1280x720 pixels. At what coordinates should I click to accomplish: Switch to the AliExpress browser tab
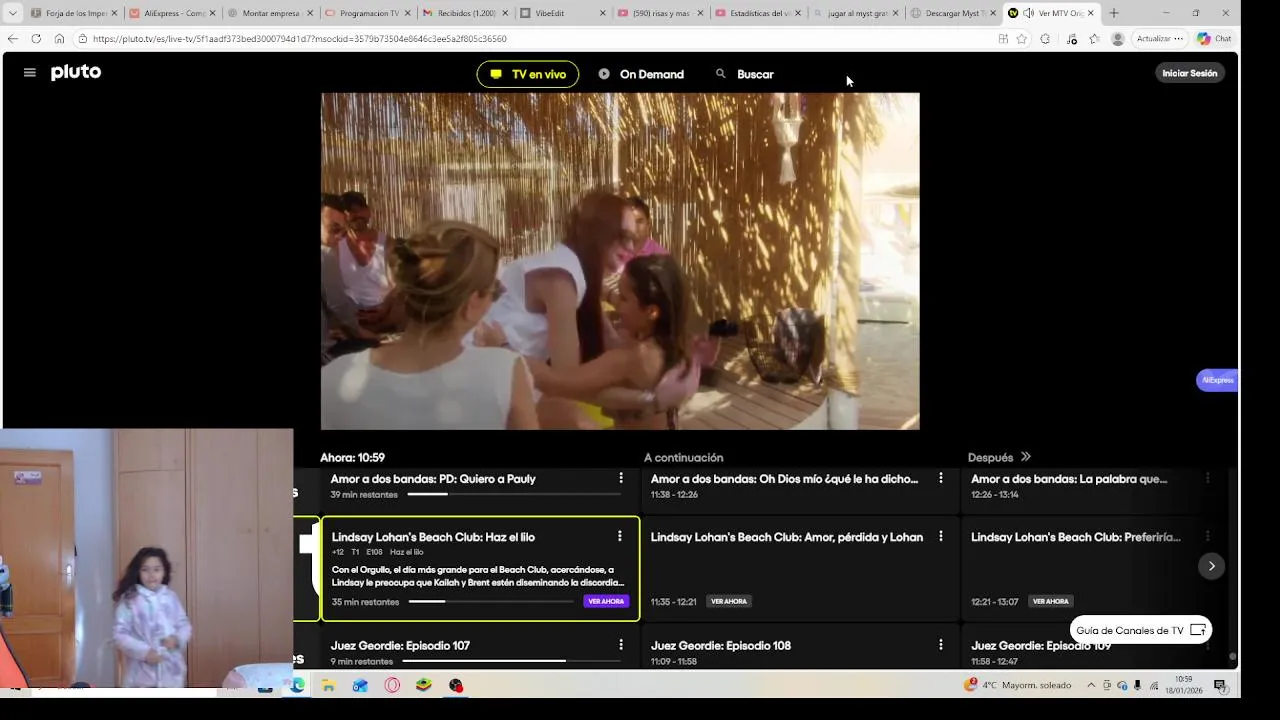point(173,13)
